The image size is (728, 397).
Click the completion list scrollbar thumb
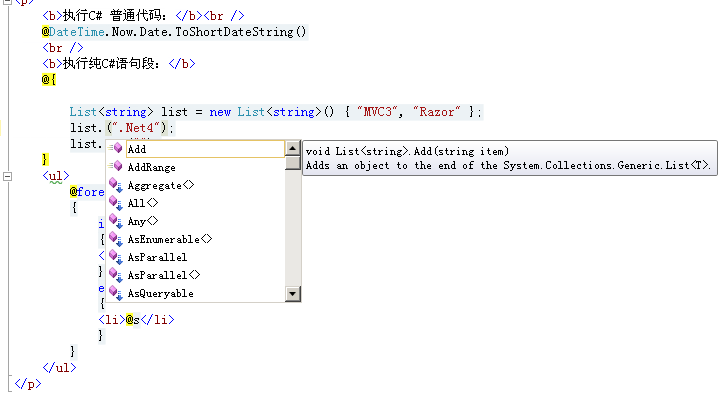(x=292, y=163)
